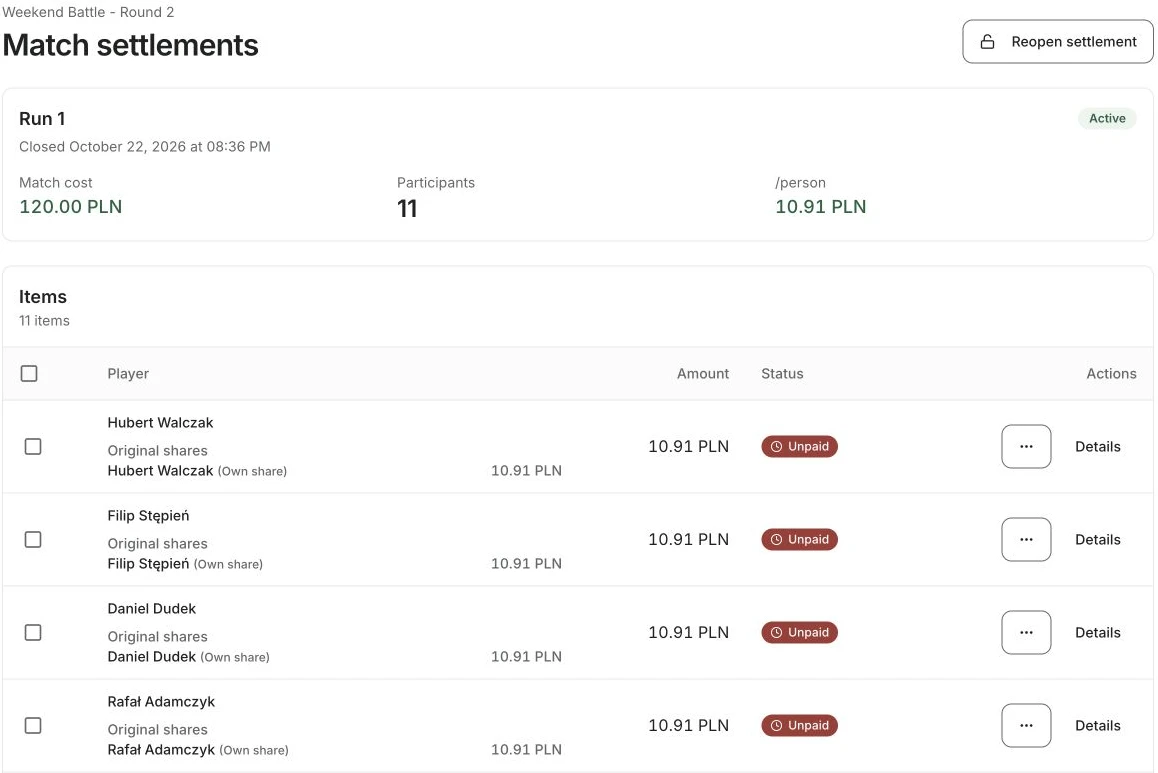
Task: Click the Hubert Walczak (Own share) line
Action: pyautogui.click(x=197, y=471)
